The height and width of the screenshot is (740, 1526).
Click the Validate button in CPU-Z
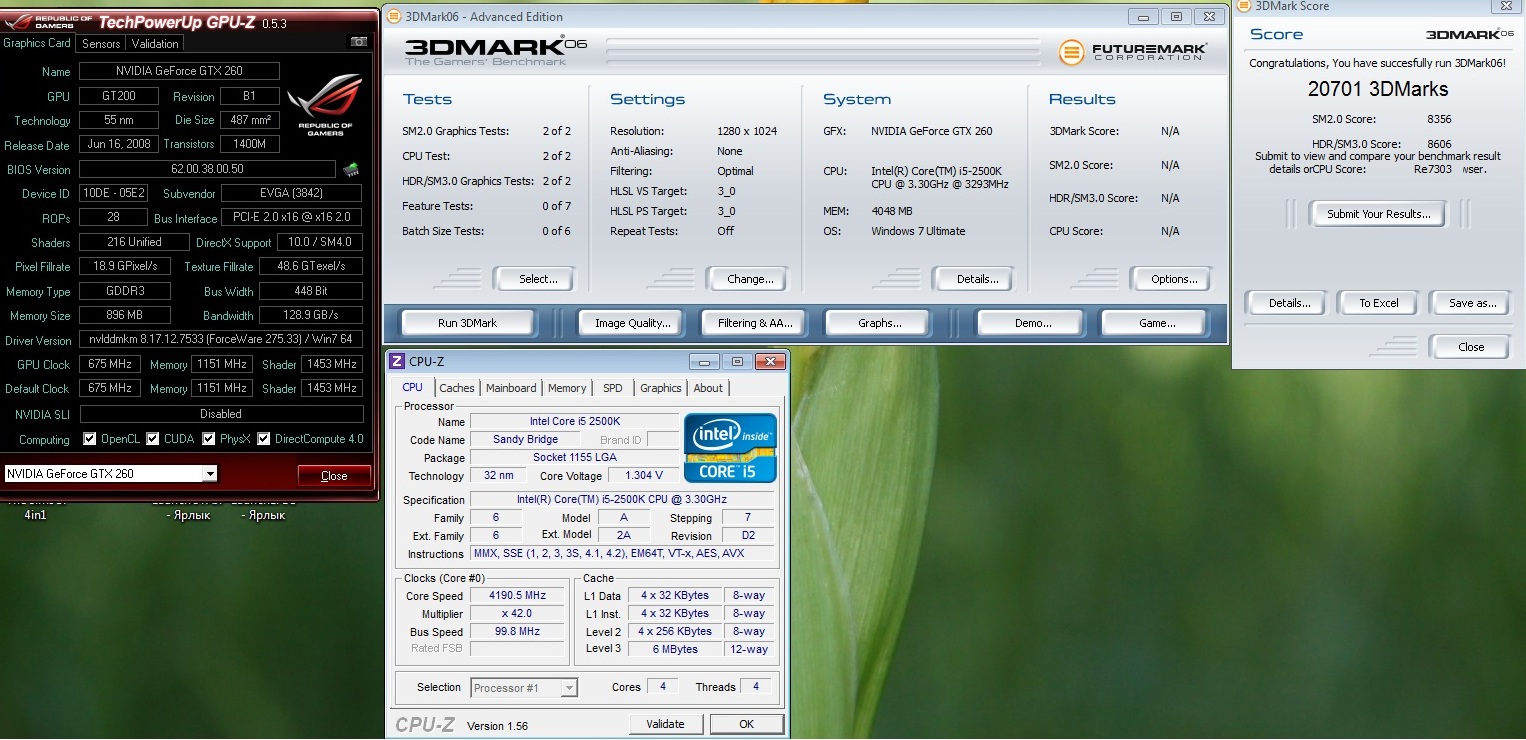665,724
